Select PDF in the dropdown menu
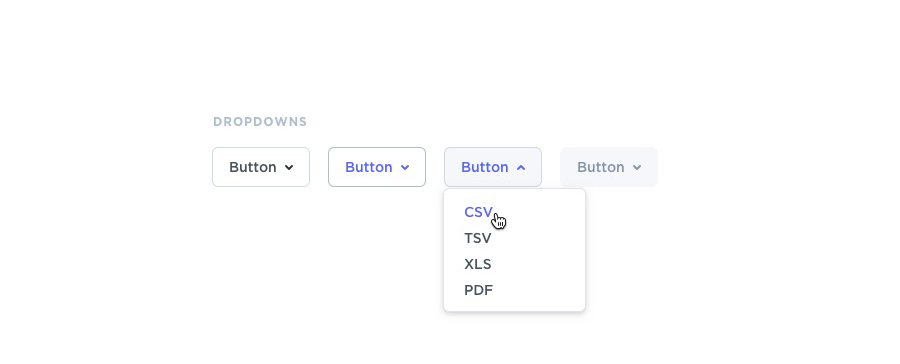This screenshot has width=900, height=364. click(x=479, y=290)
